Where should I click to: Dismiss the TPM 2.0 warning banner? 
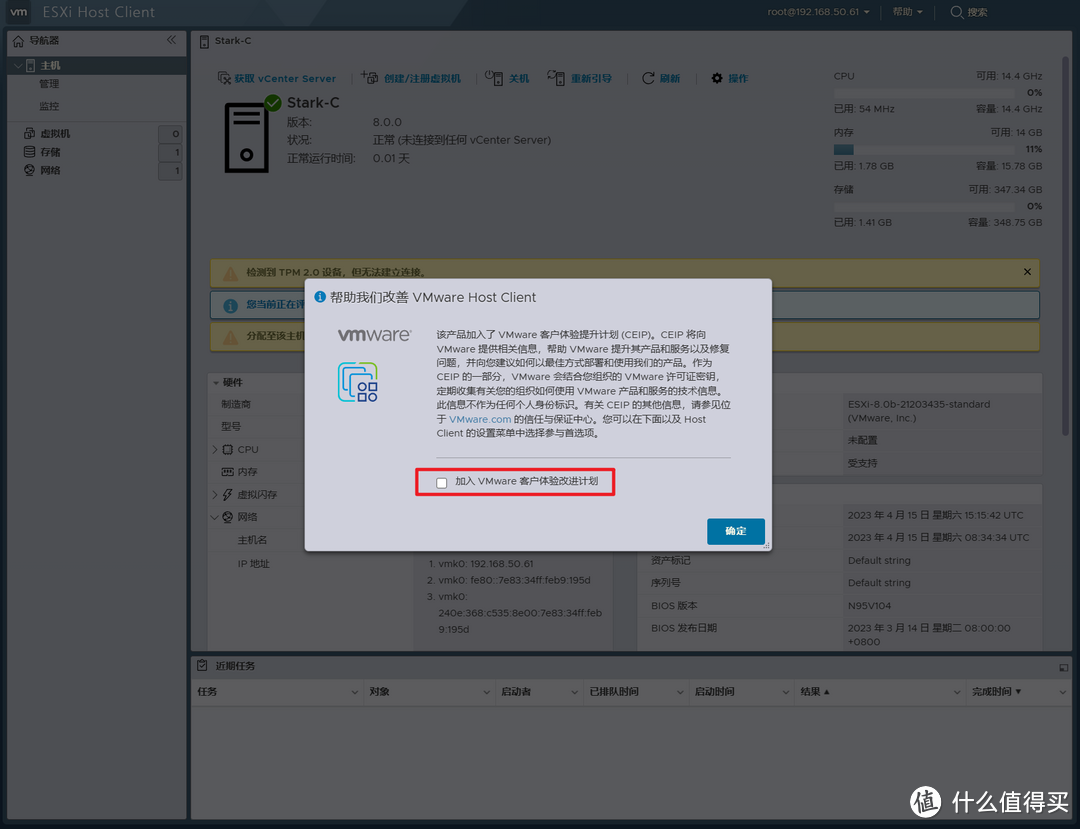click(1027, 272)
